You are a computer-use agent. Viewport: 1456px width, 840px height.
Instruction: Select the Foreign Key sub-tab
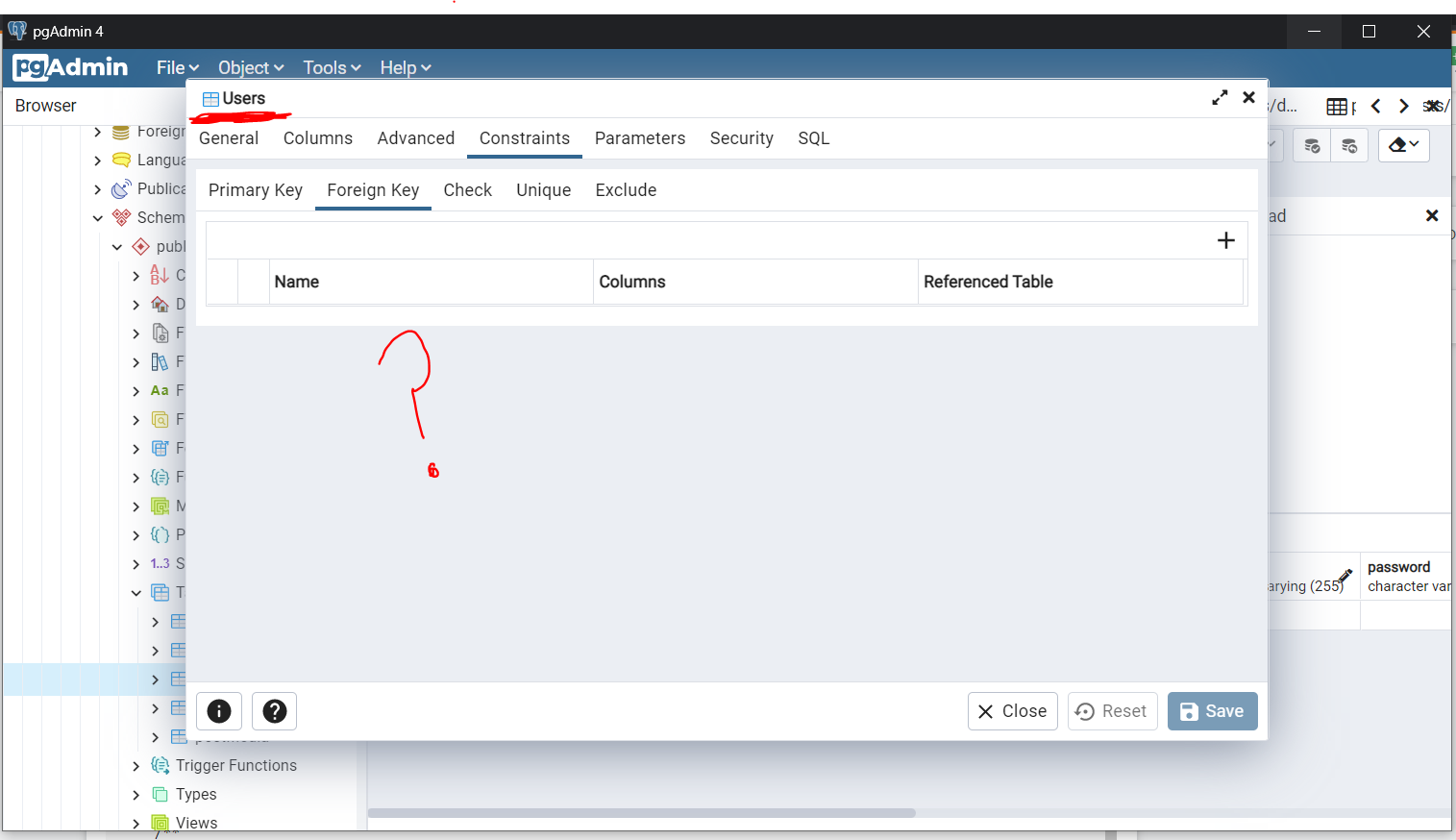(373, 190)
